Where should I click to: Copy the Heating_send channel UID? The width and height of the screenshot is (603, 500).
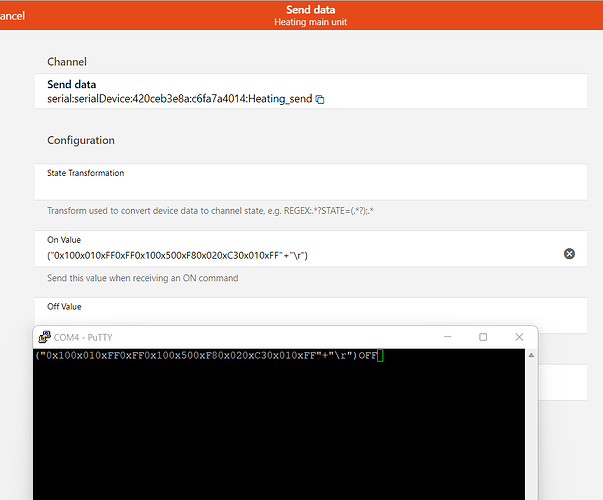(x=320, y=99)
